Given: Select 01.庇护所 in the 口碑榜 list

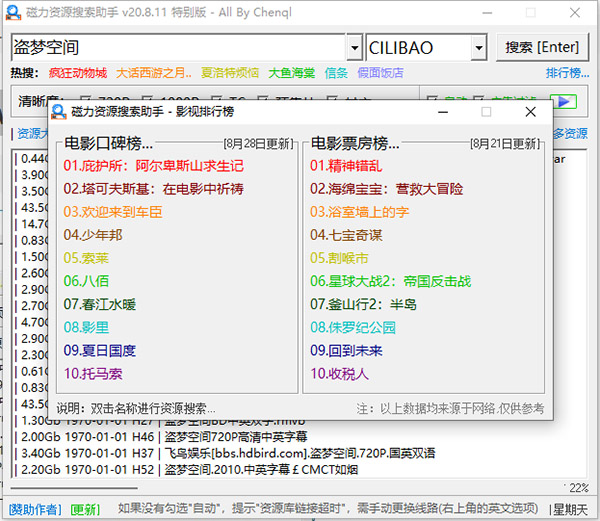Looking at the screenshot, I should [153, 165].
